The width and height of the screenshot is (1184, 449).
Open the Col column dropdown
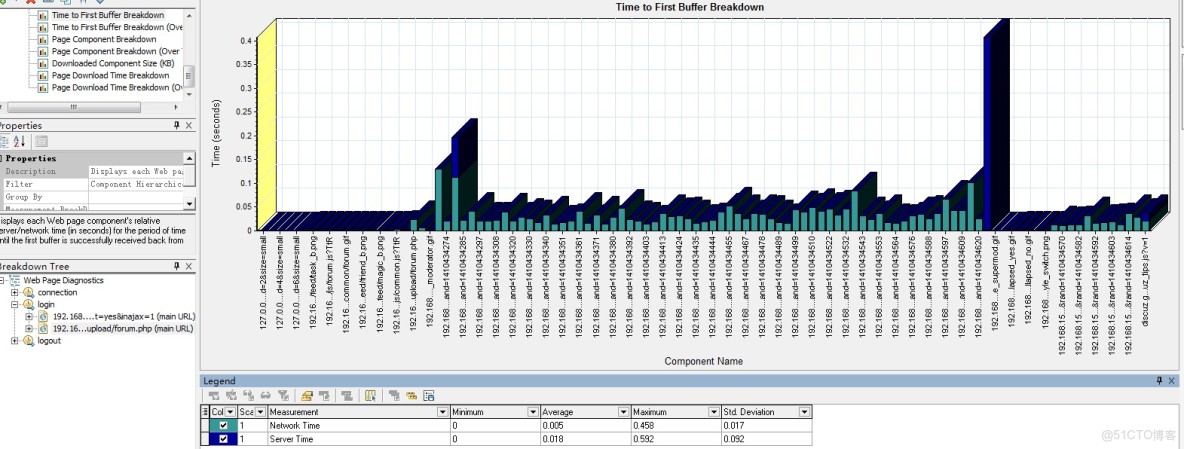(231, 412)
